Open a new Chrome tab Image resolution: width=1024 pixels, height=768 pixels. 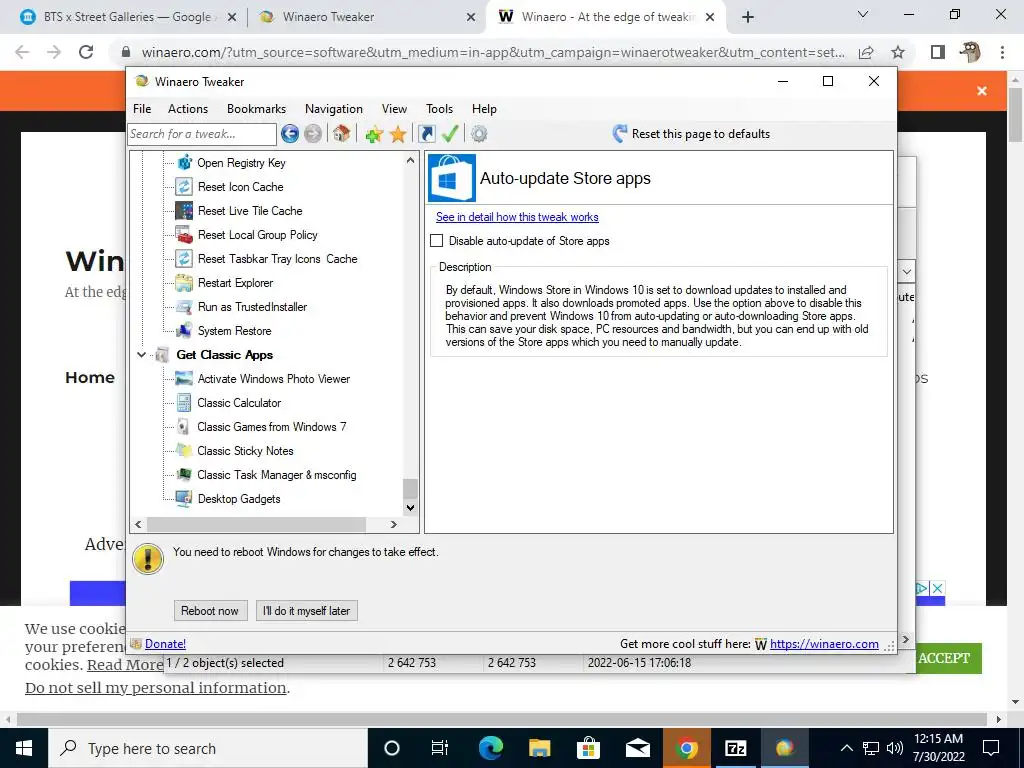[748, 17]
